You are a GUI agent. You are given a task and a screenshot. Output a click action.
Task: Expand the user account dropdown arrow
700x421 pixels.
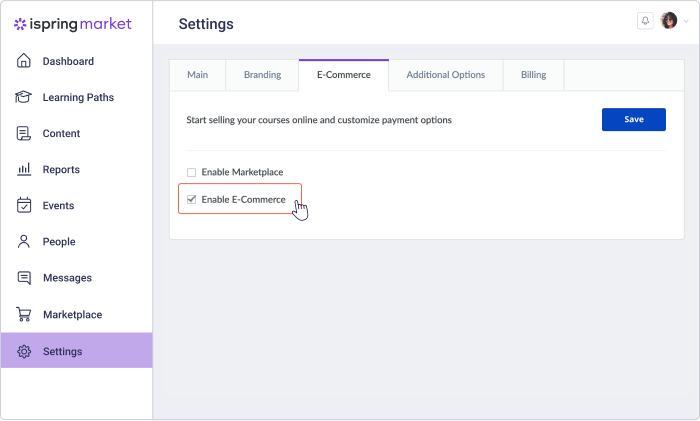[686, 21]
